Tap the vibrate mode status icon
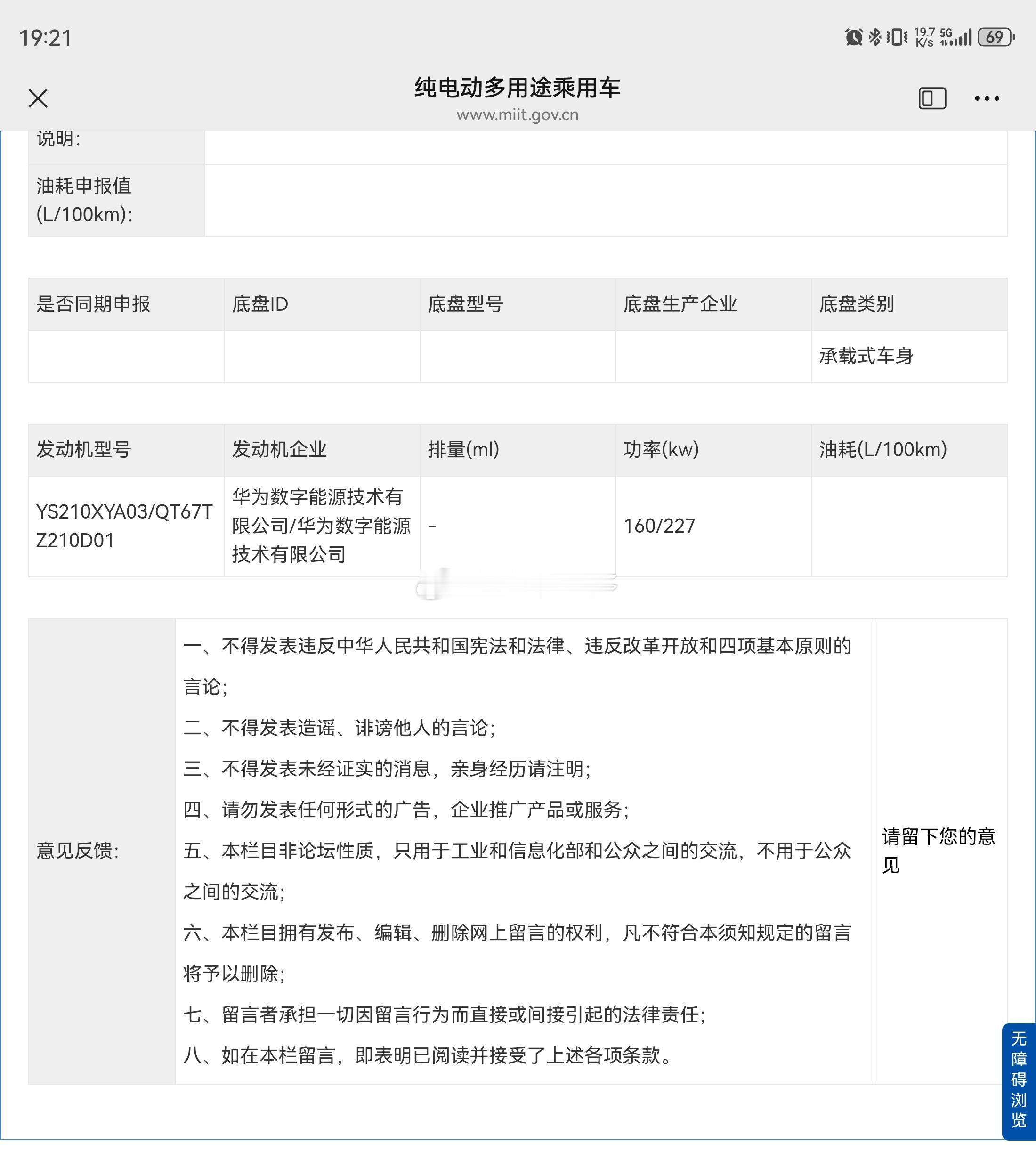Image resolution: width=1036 pixels, height=1168 pixels. pyautogui.click(x=897, y=37)
